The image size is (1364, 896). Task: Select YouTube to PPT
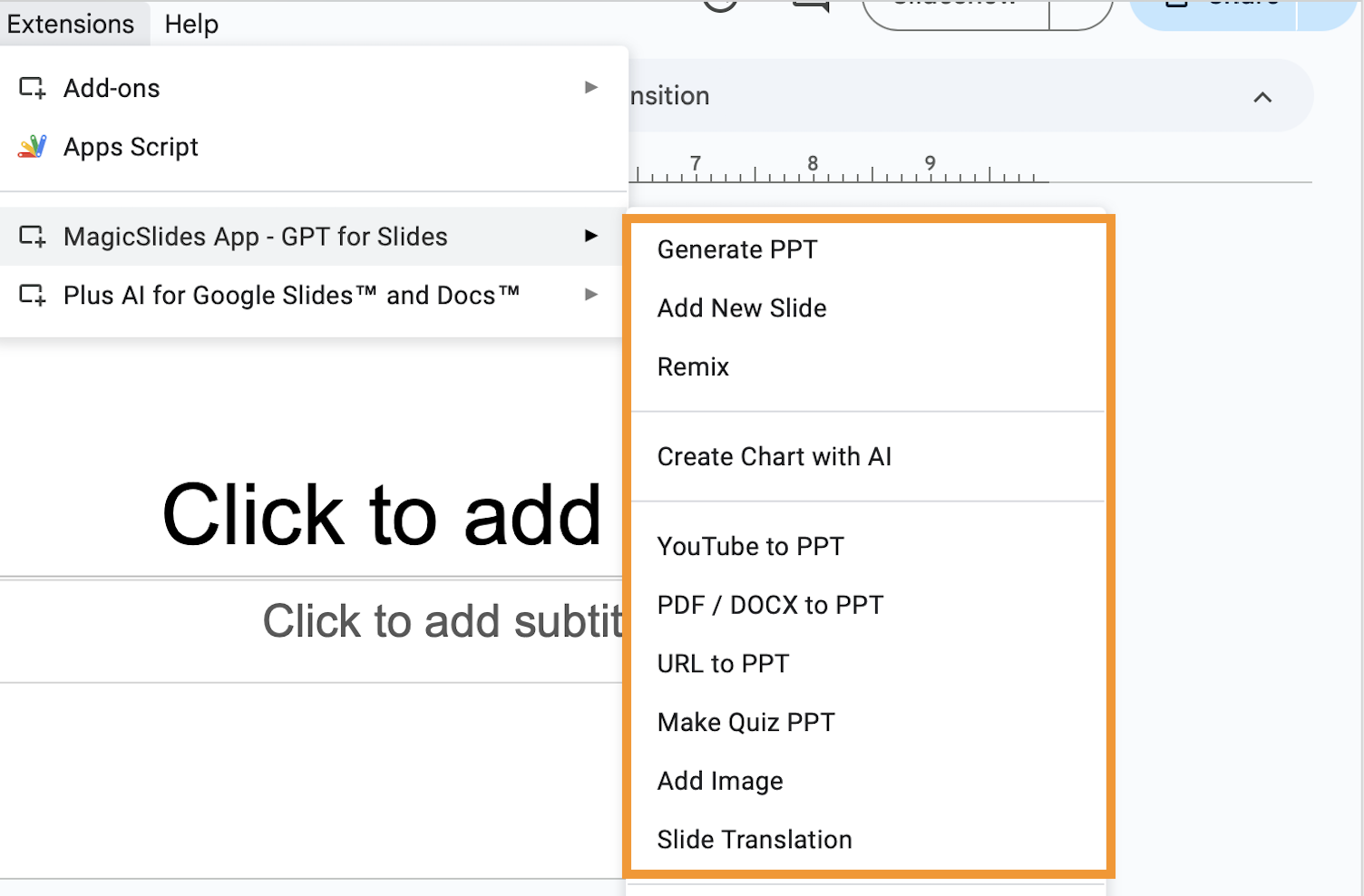[868, 547]
